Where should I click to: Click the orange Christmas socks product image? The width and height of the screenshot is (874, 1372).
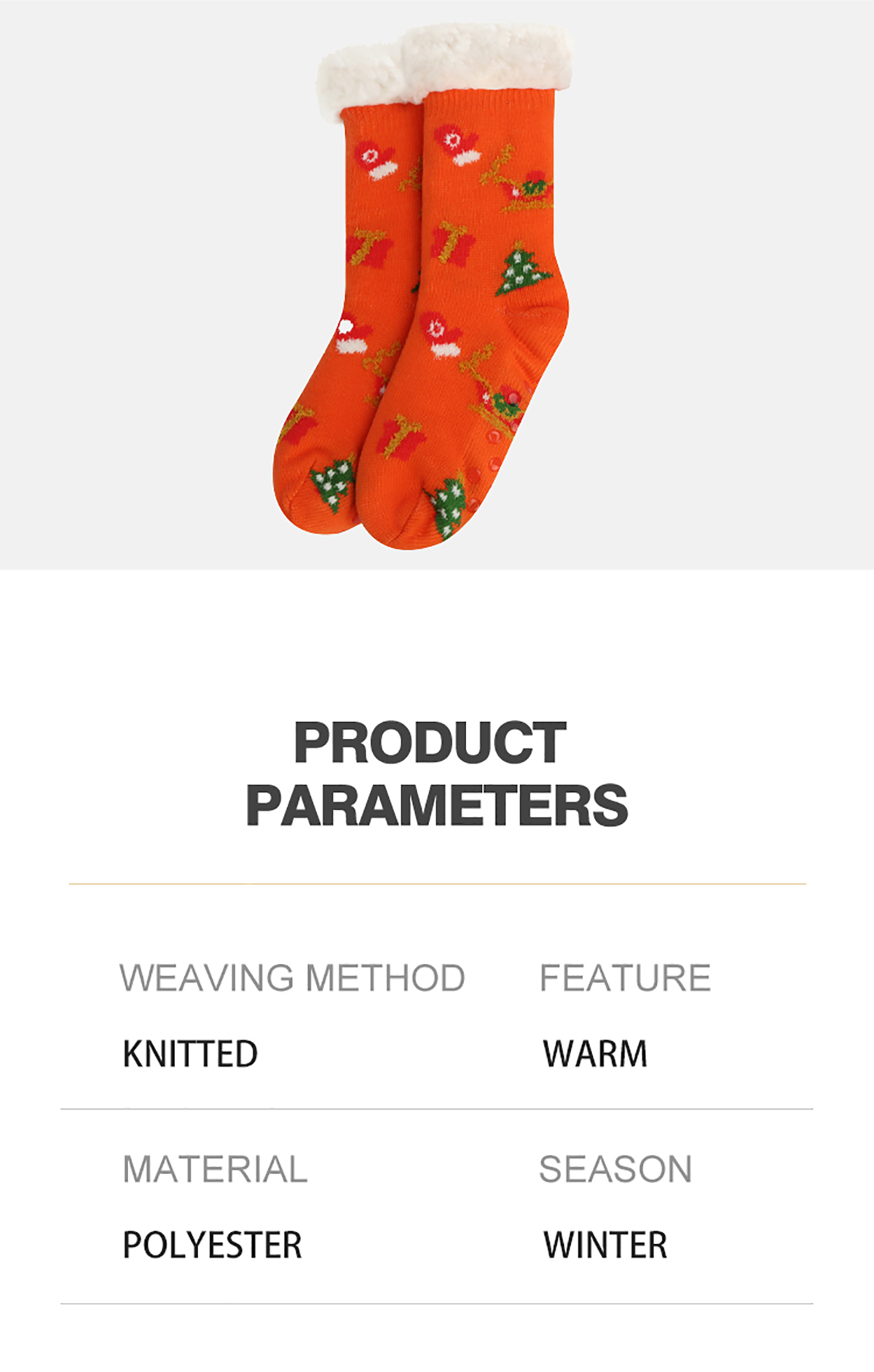[422, 286]
